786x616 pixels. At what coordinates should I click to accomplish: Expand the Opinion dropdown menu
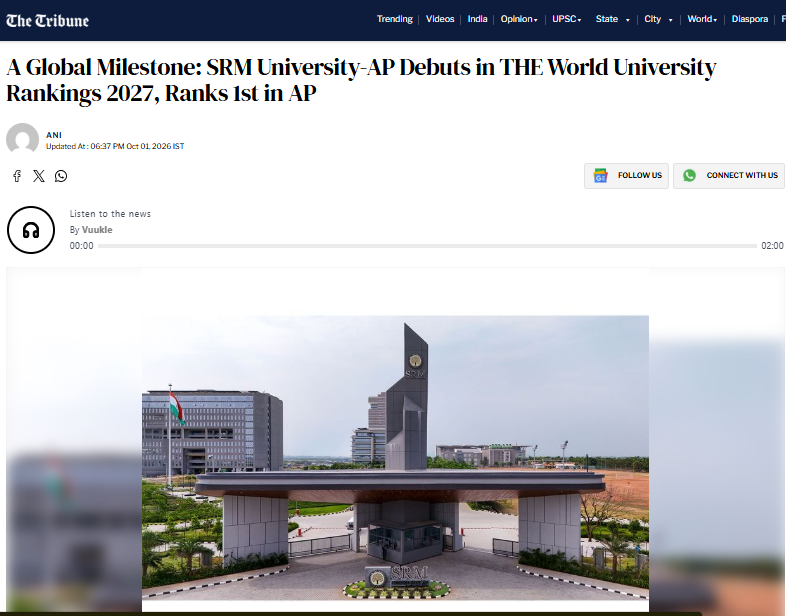519,19
